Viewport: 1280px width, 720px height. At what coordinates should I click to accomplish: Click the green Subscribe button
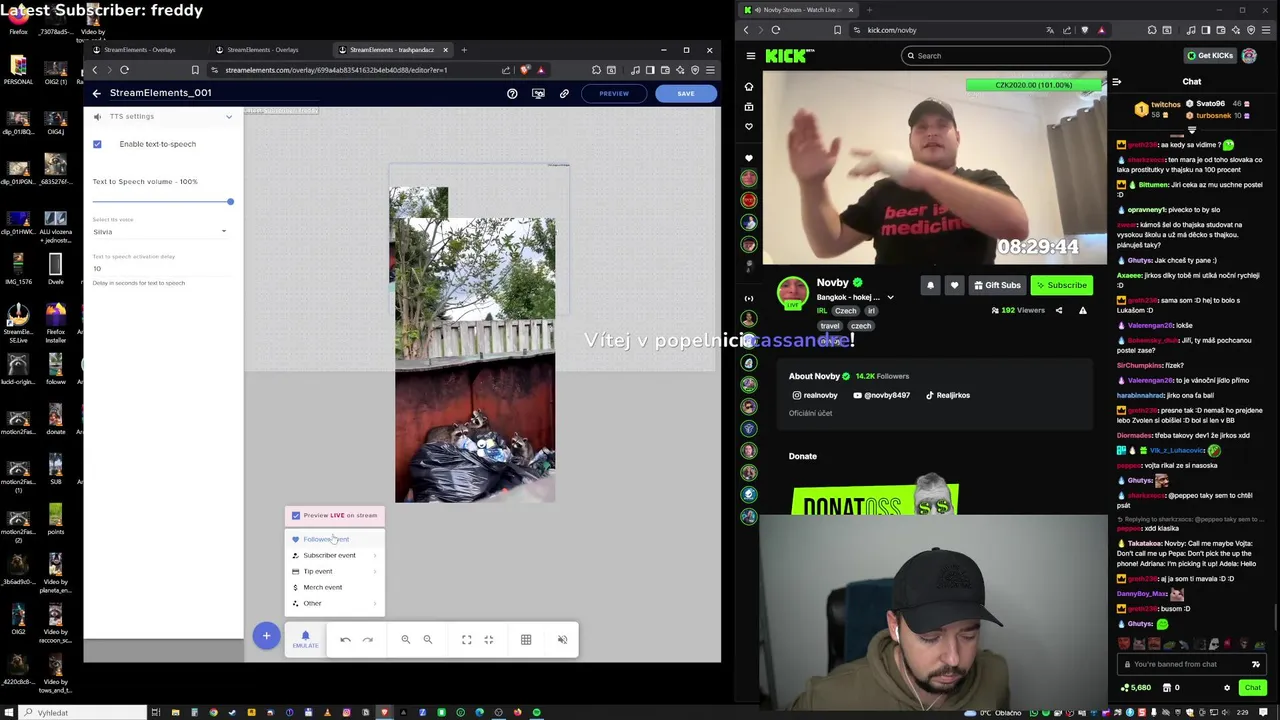1062,285
